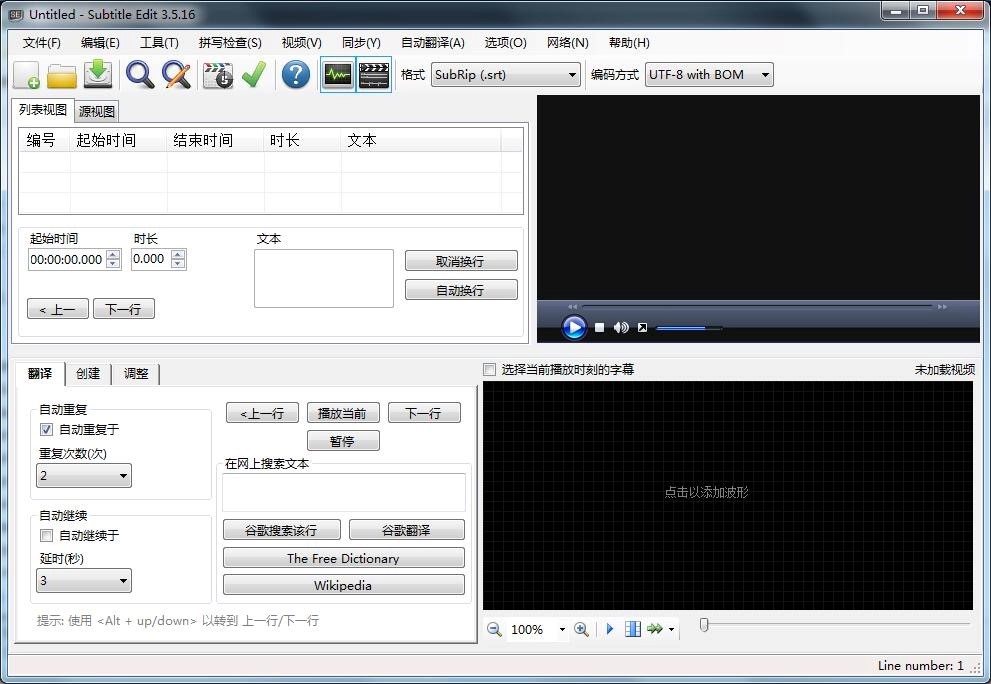The height and width of the screenshot is (684, 991).
Task: Switch to the 创建 tab
Action: pos(88,373)
